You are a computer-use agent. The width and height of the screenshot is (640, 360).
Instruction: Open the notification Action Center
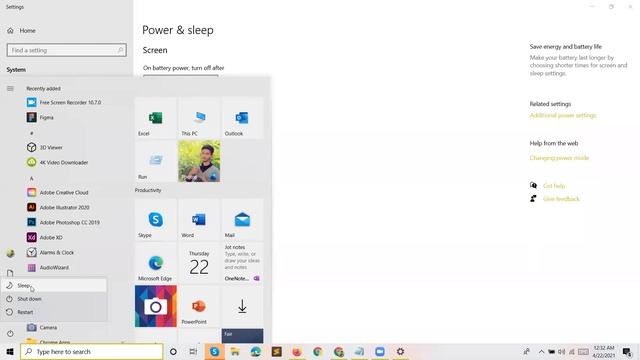click(x=627, y=351)
